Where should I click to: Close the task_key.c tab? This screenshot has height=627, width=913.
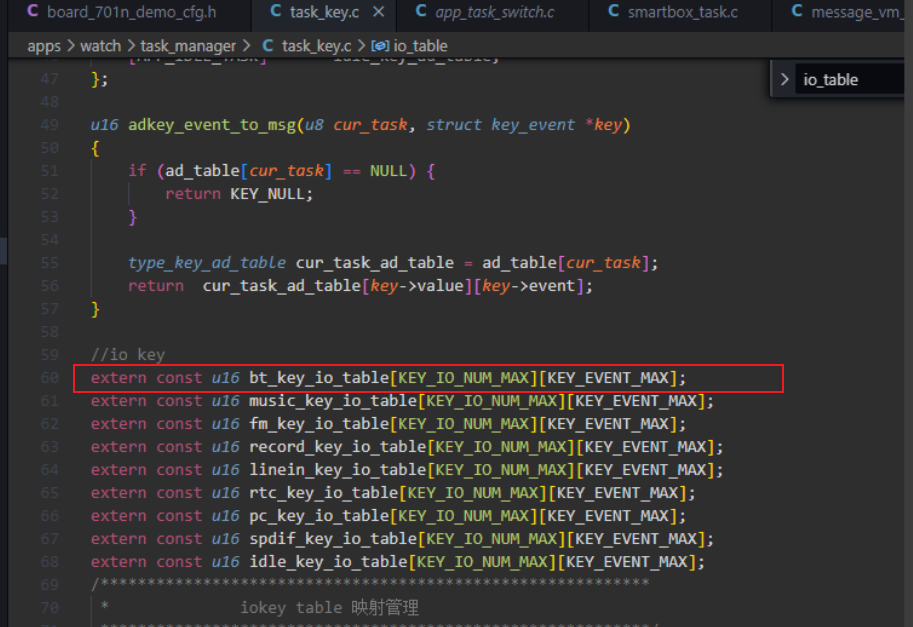point(378,12)
